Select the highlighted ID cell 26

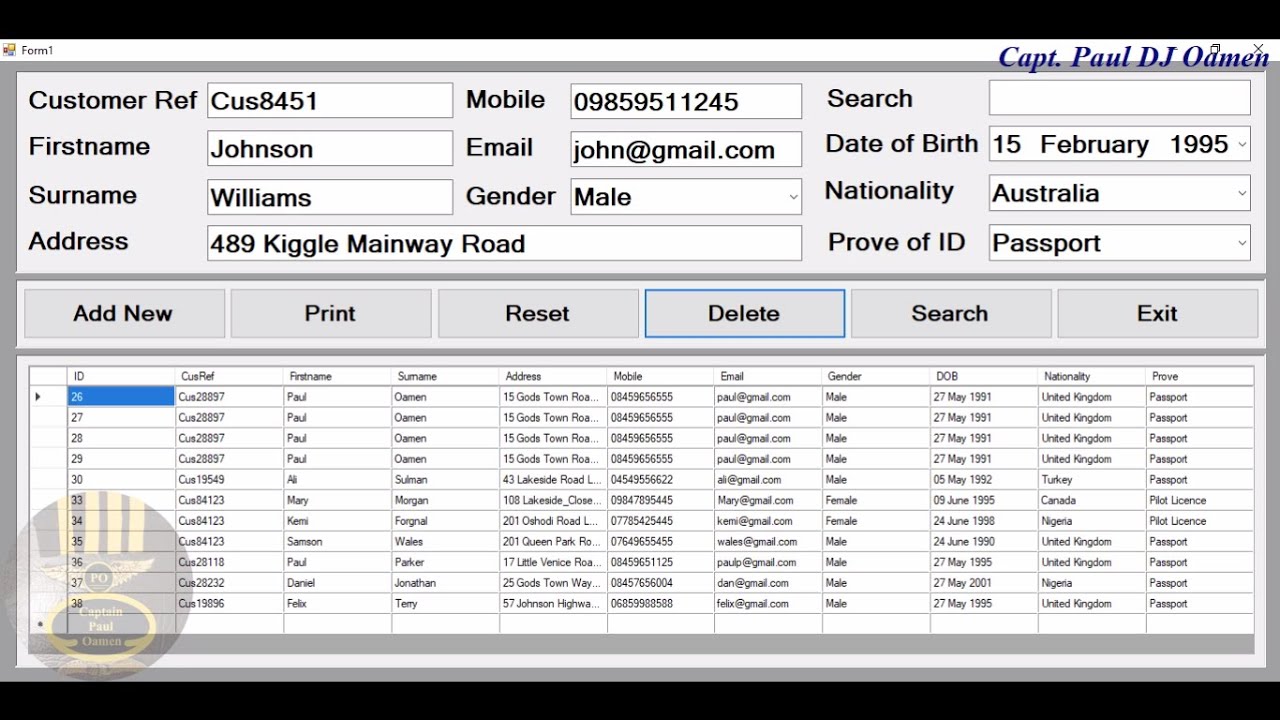121,397
